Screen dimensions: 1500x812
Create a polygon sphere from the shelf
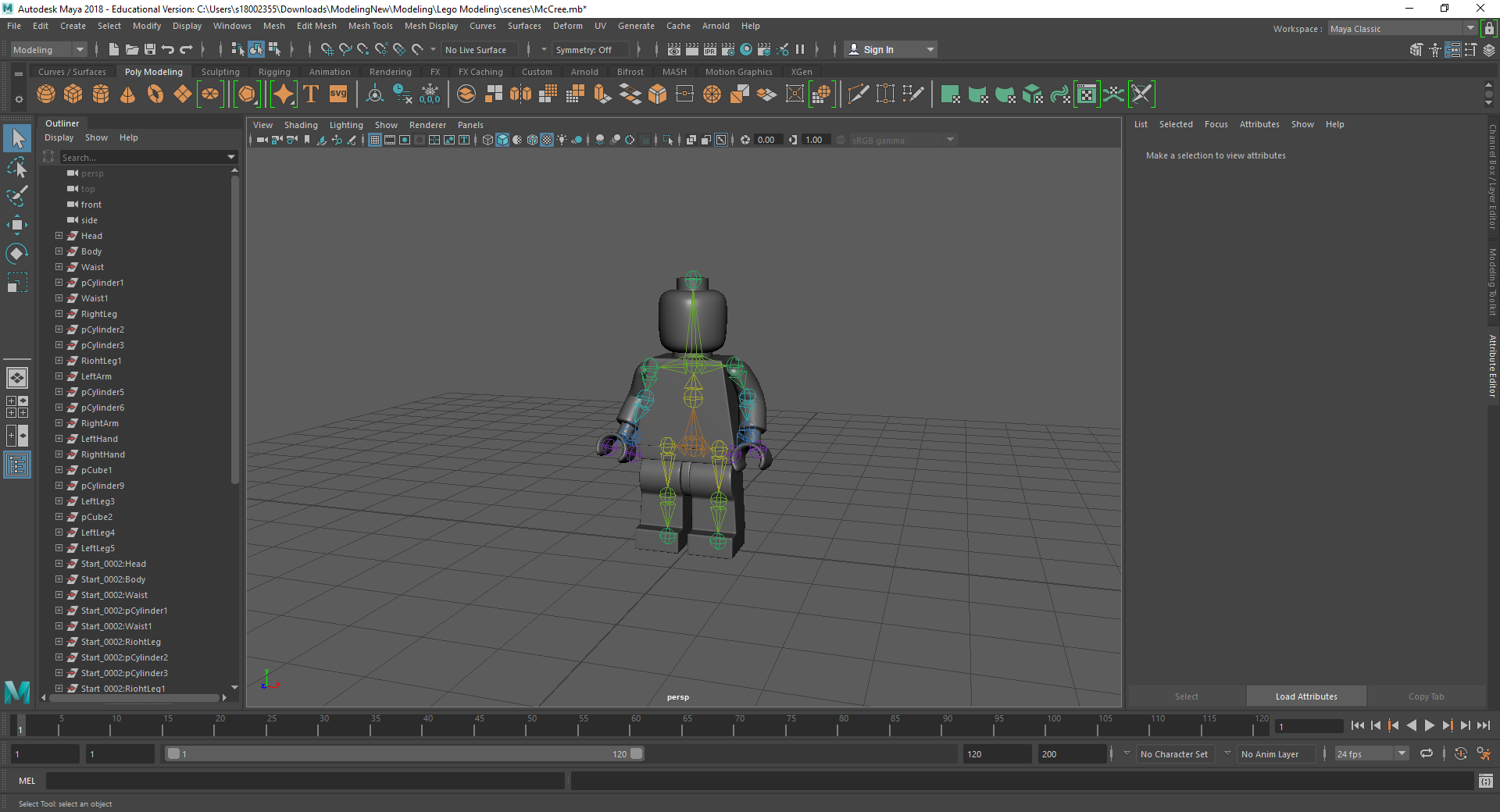click(x=46, y=94)
